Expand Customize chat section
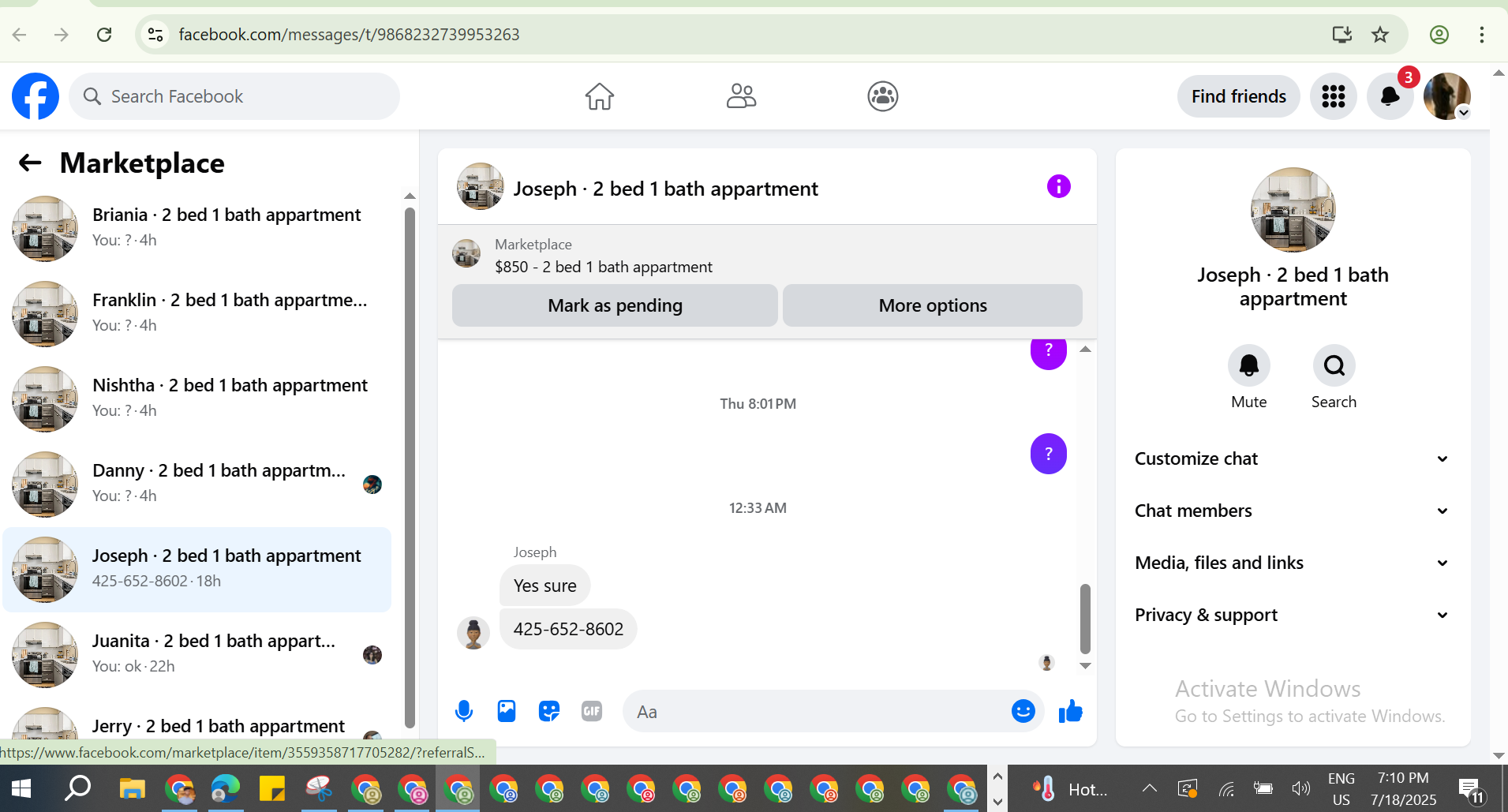 tap(1292, 458)
